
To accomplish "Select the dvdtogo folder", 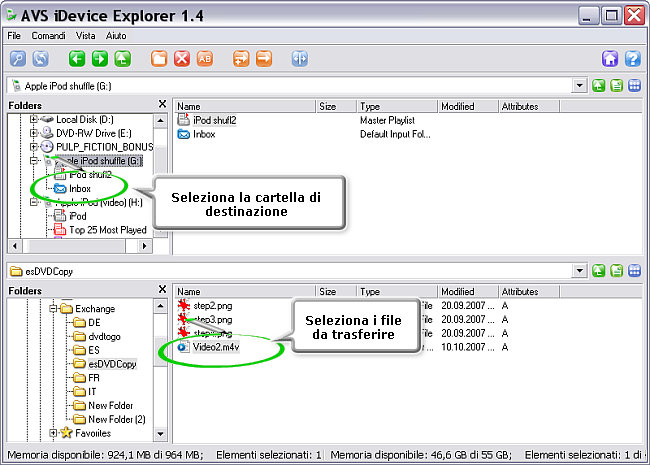I will click(x=104, y=337).
